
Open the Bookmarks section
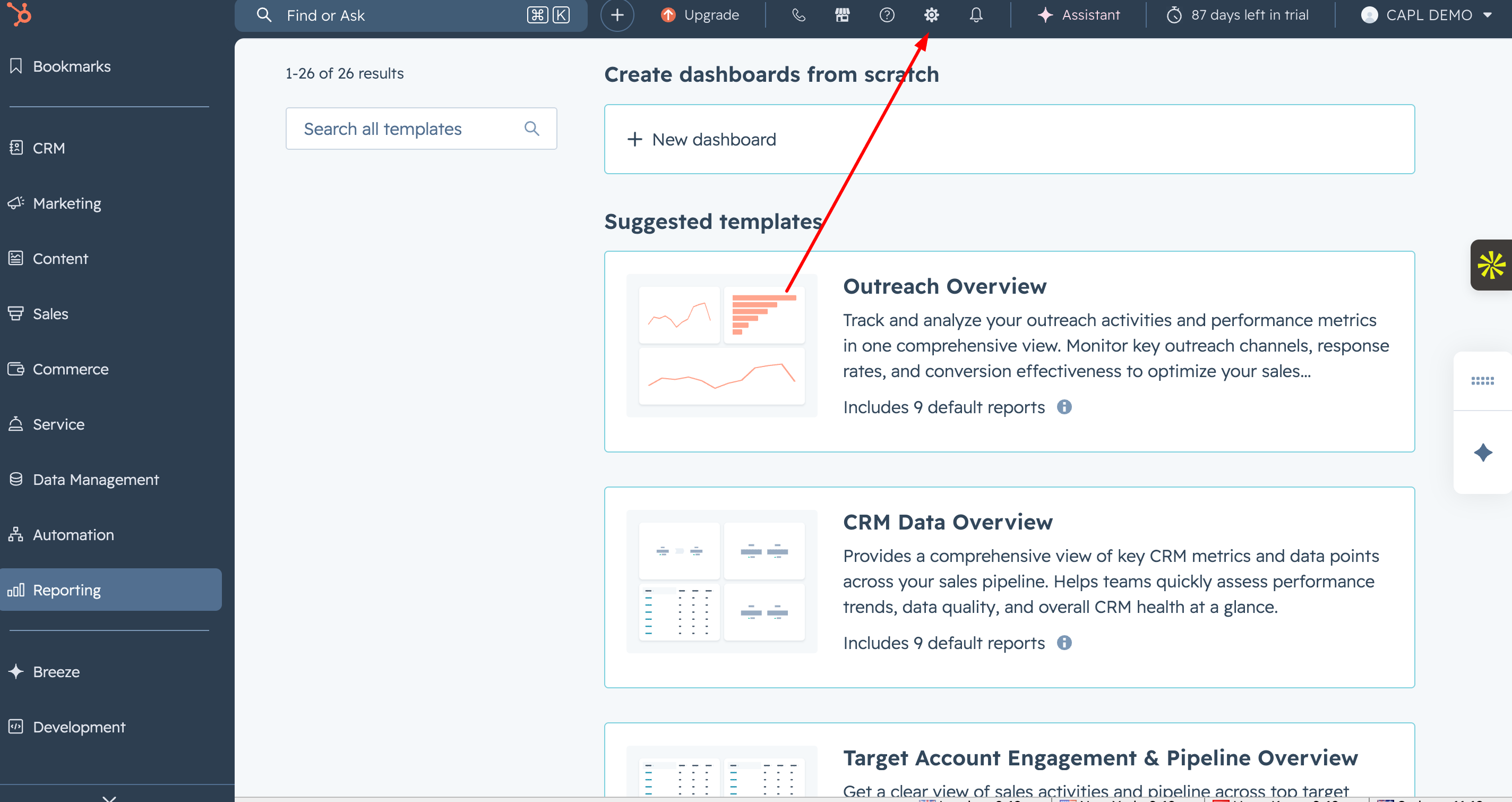pyautogui.click(x=72, y=66)
